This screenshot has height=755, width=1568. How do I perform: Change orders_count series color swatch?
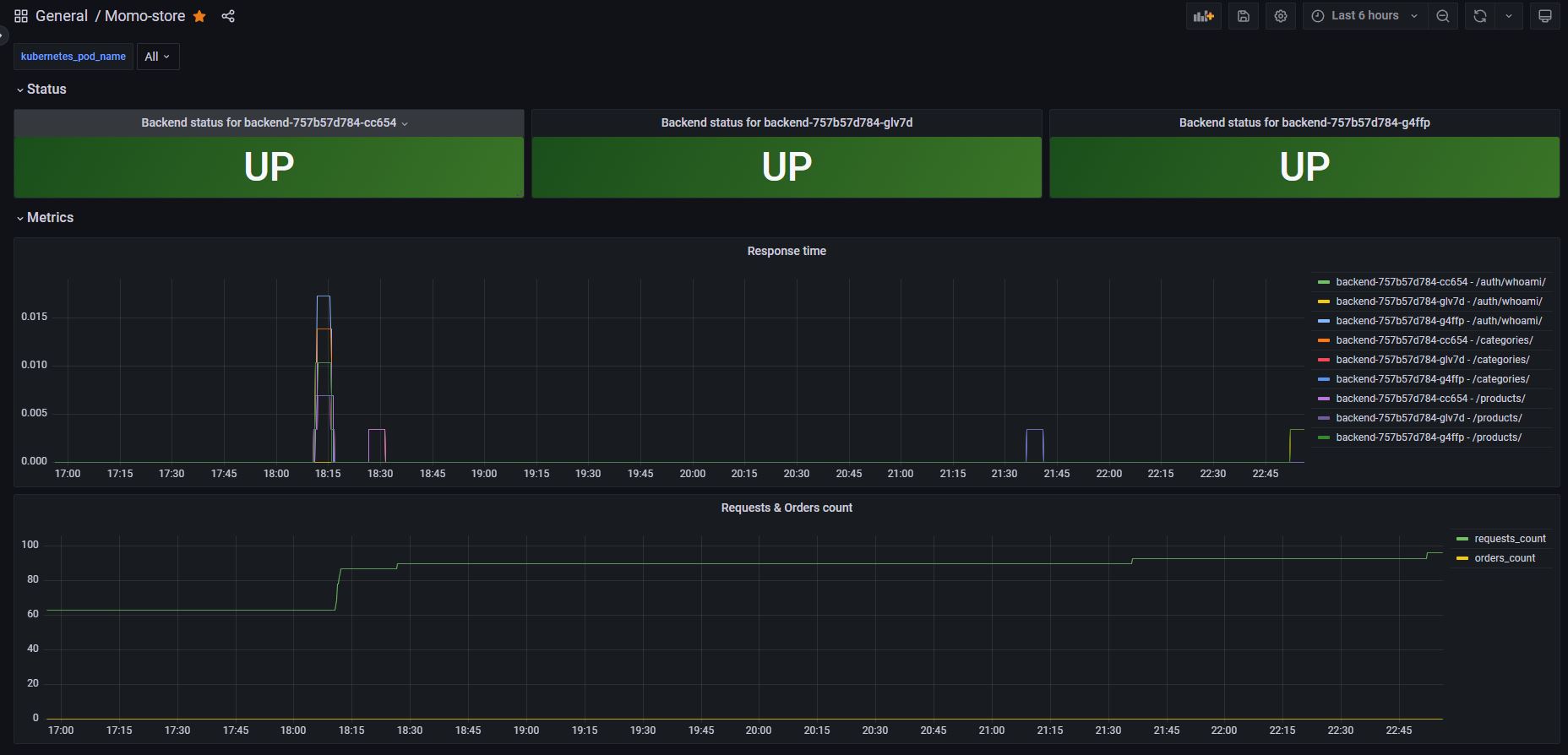click(1462, 558)
